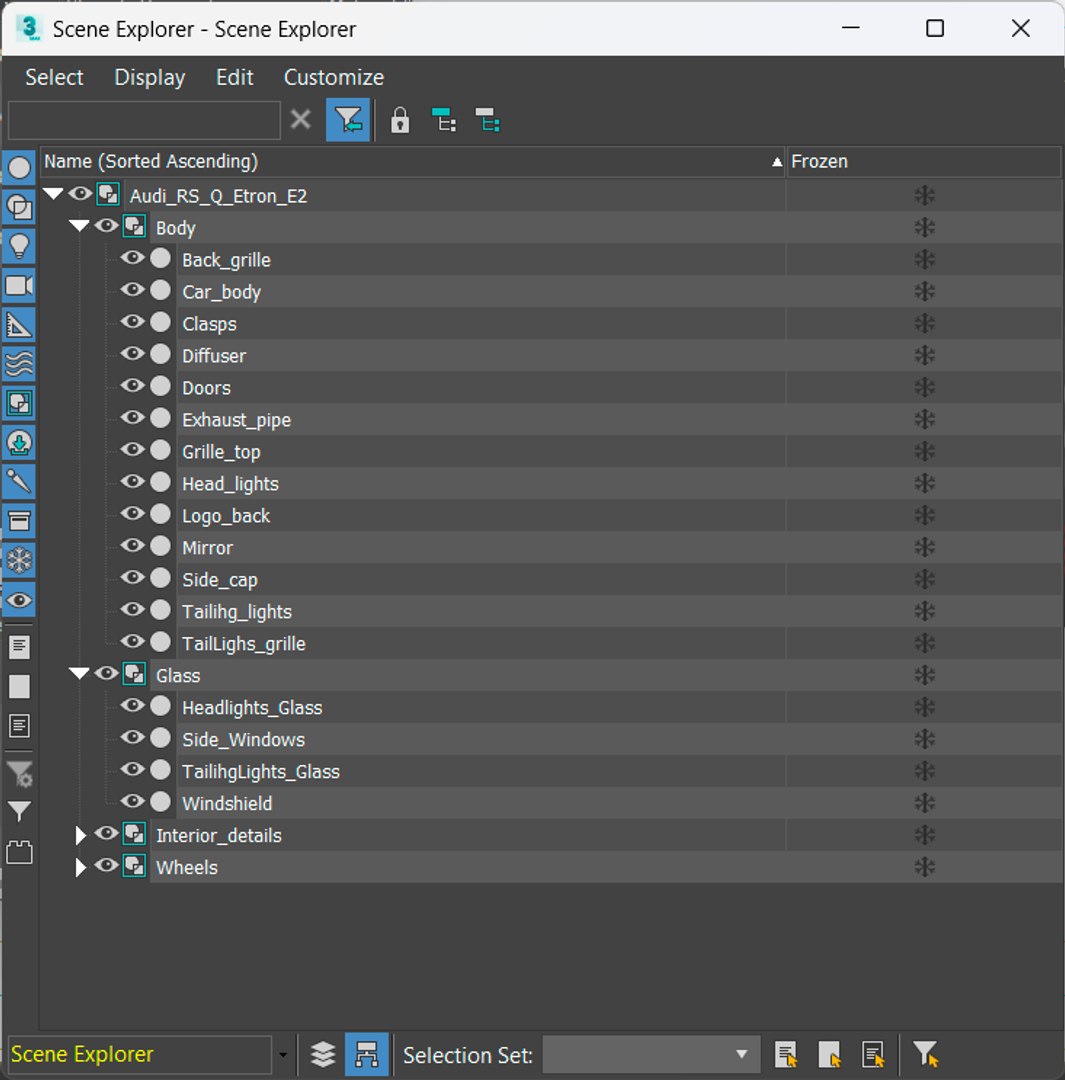The image size is (1065, 1080).
Task: Toggle Display Containers filter
Action: (19, 521)
